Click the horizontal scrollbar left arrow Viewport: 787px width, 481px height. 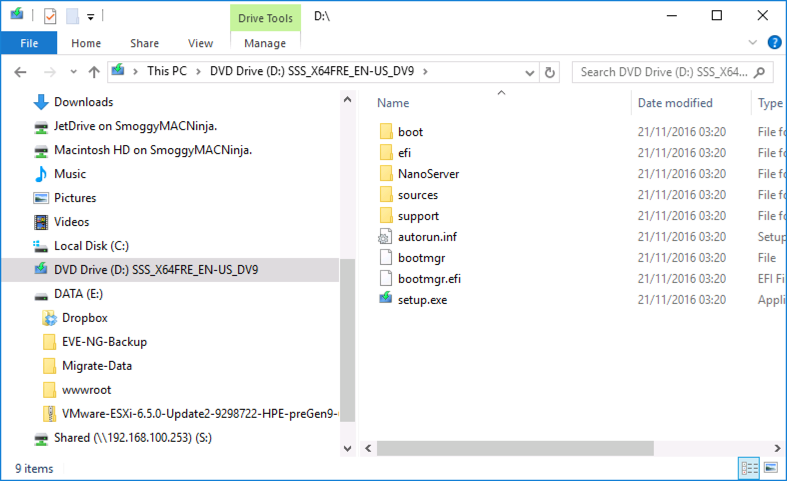(368, 448)
